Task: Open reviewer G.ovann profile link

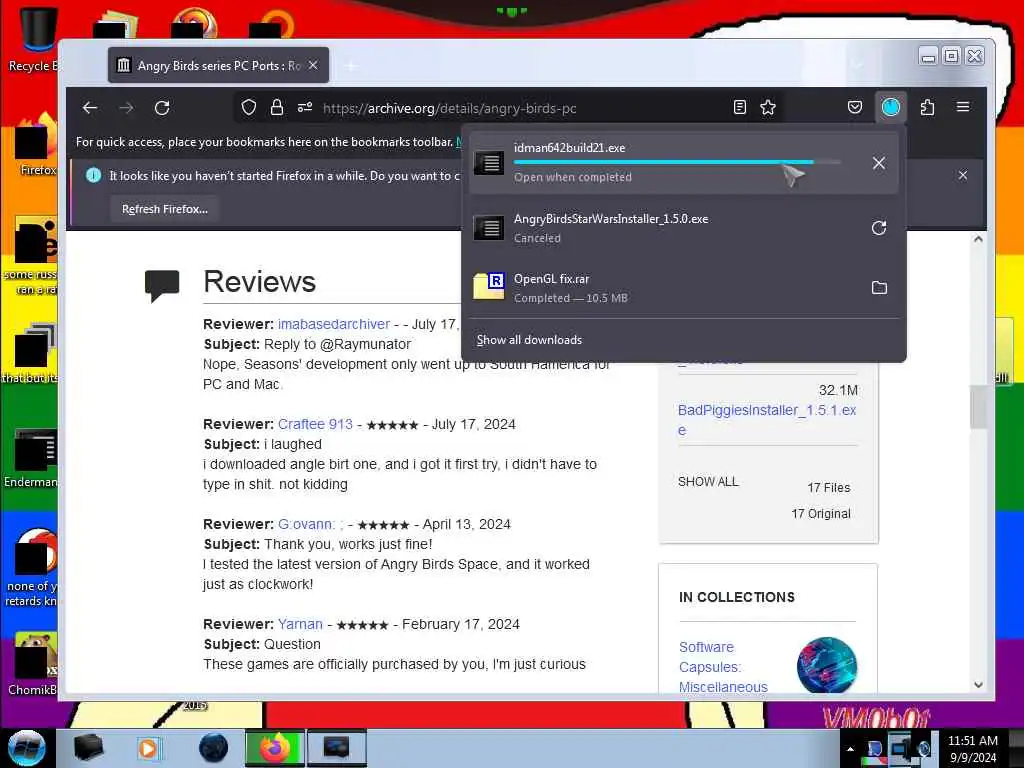Action: click(310, 524)
